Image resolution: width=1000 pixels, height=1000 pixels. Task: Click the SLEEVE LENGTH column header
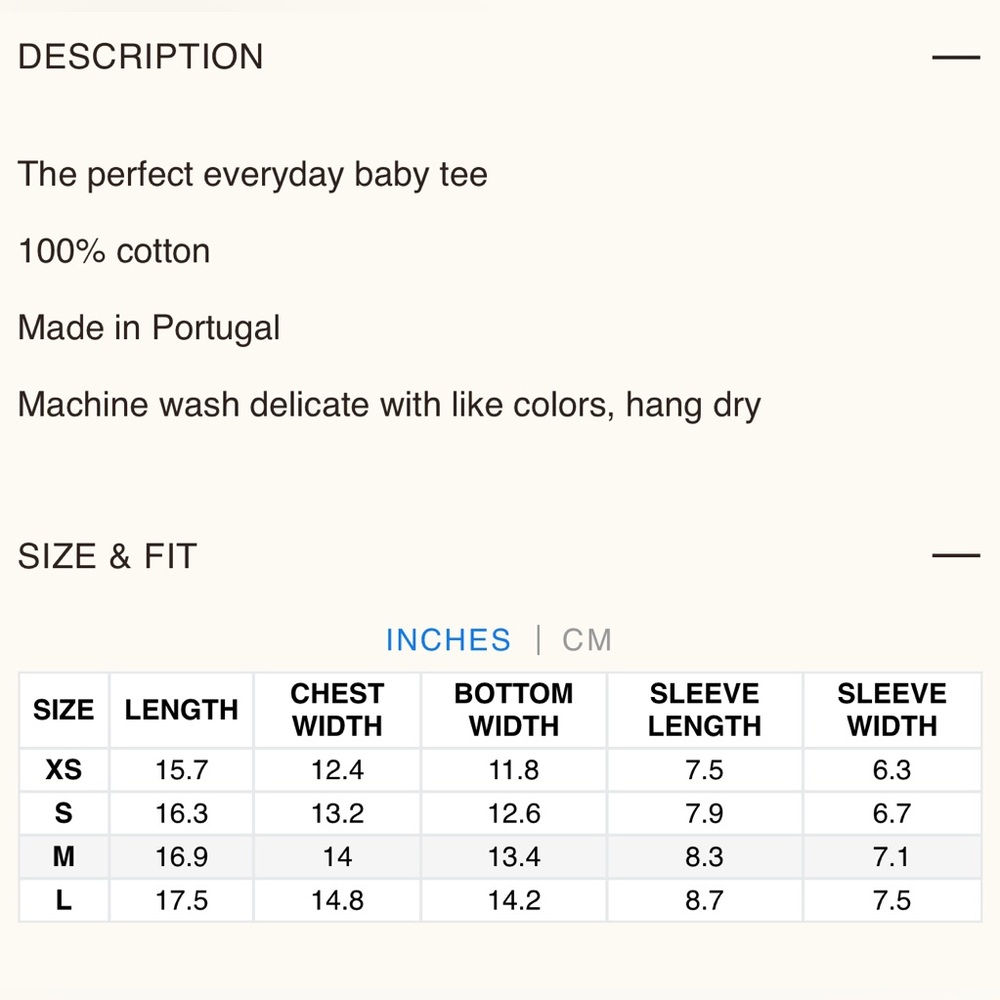tap(705, 710)
